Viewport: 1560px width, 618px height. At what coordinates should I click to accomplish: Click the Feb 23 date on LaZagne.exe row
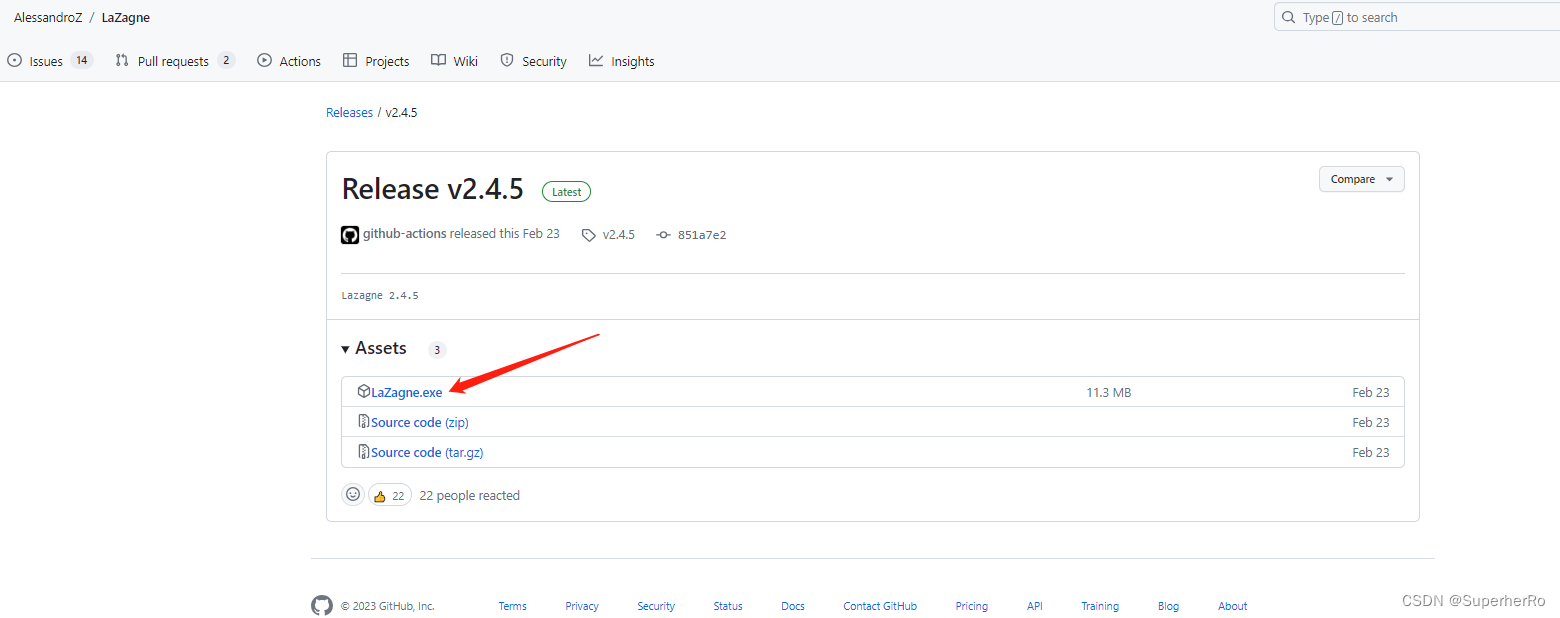tap(1371, 392)
